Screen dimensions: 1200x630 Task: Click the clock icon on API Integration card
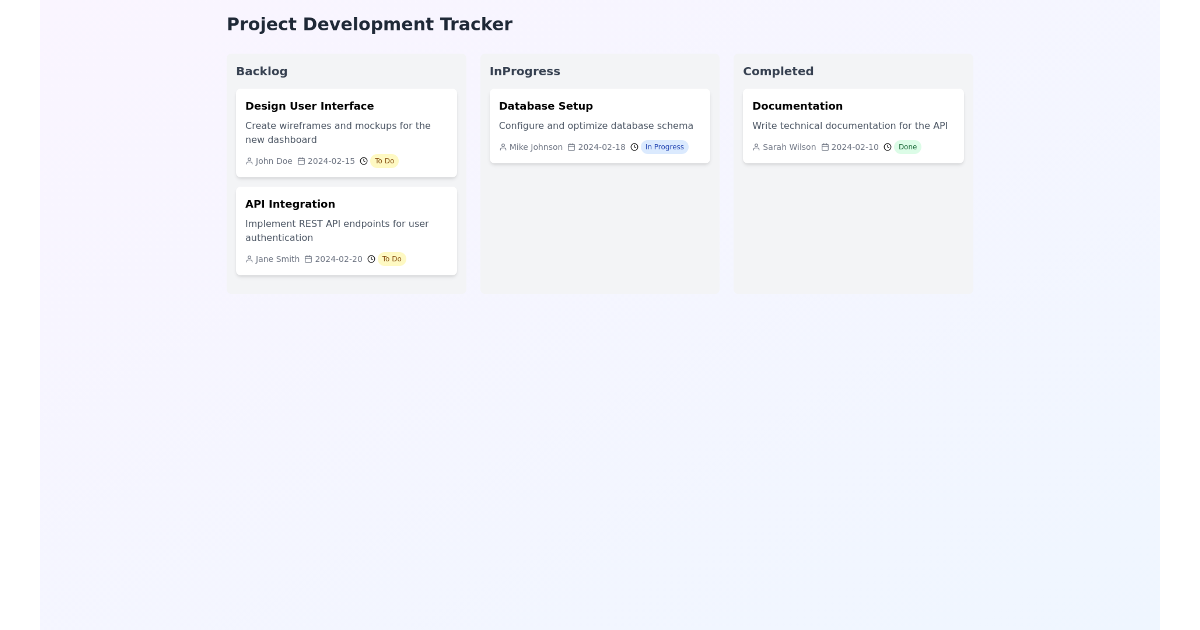pyautogui.click(x=371, y=258)
